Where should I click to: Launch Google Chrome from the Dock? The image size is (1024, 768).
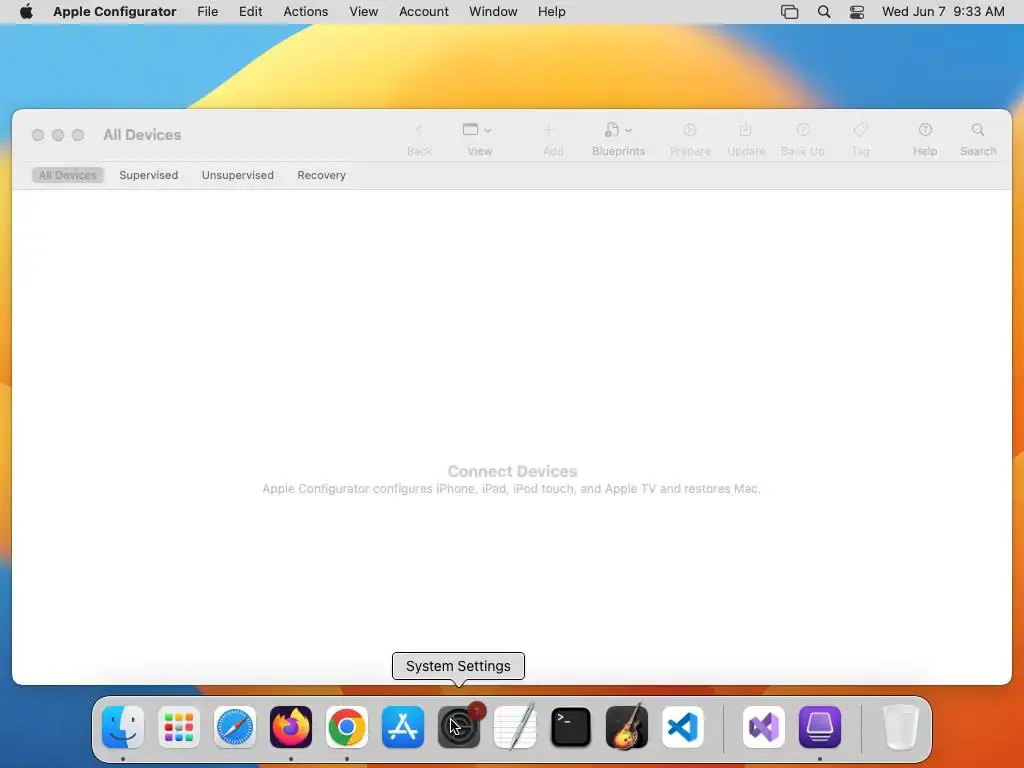tap(347, 727)
